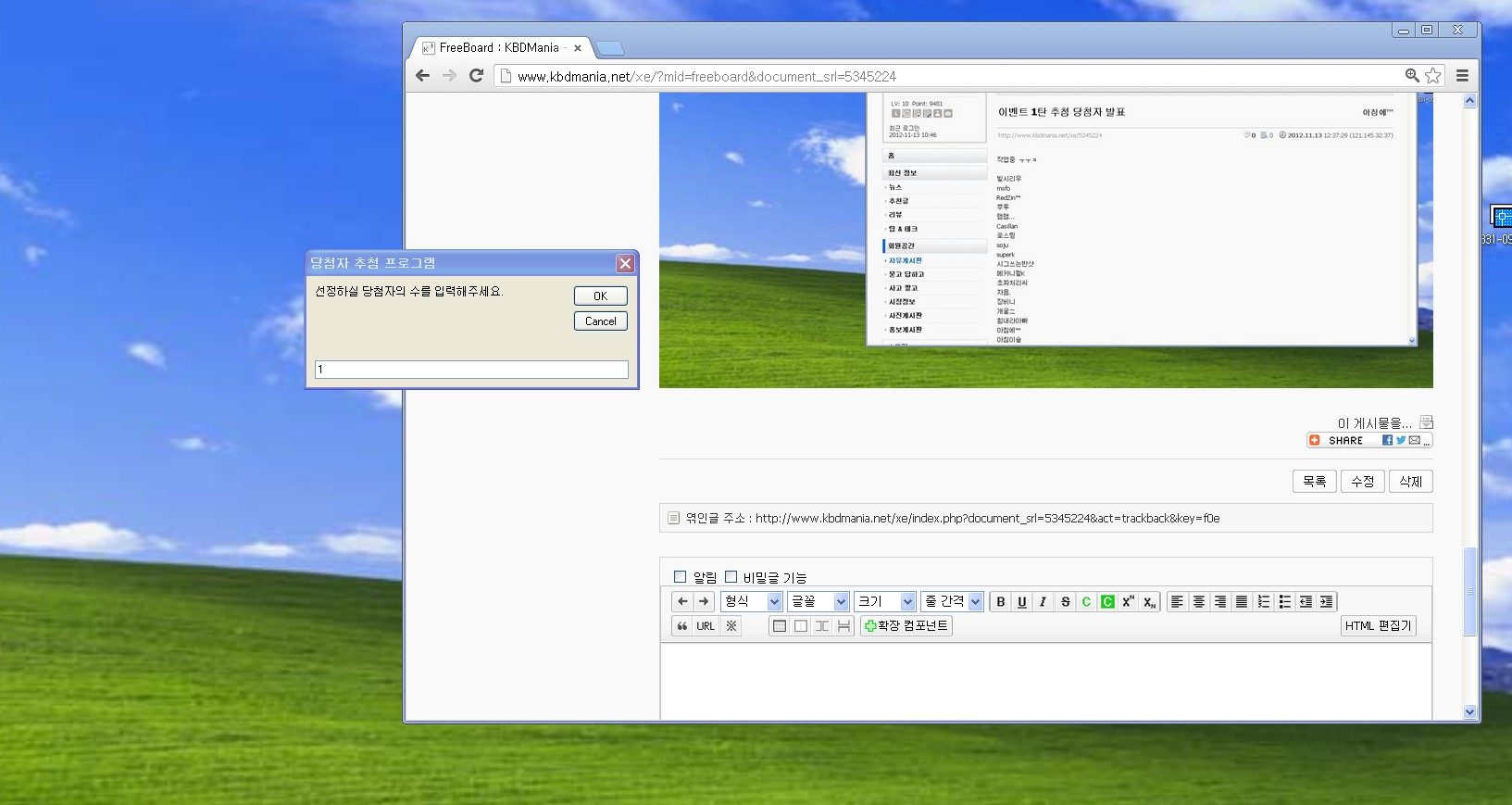
Task: Insert table in editor
Action: pyautogui.click(x=780, y=626)
